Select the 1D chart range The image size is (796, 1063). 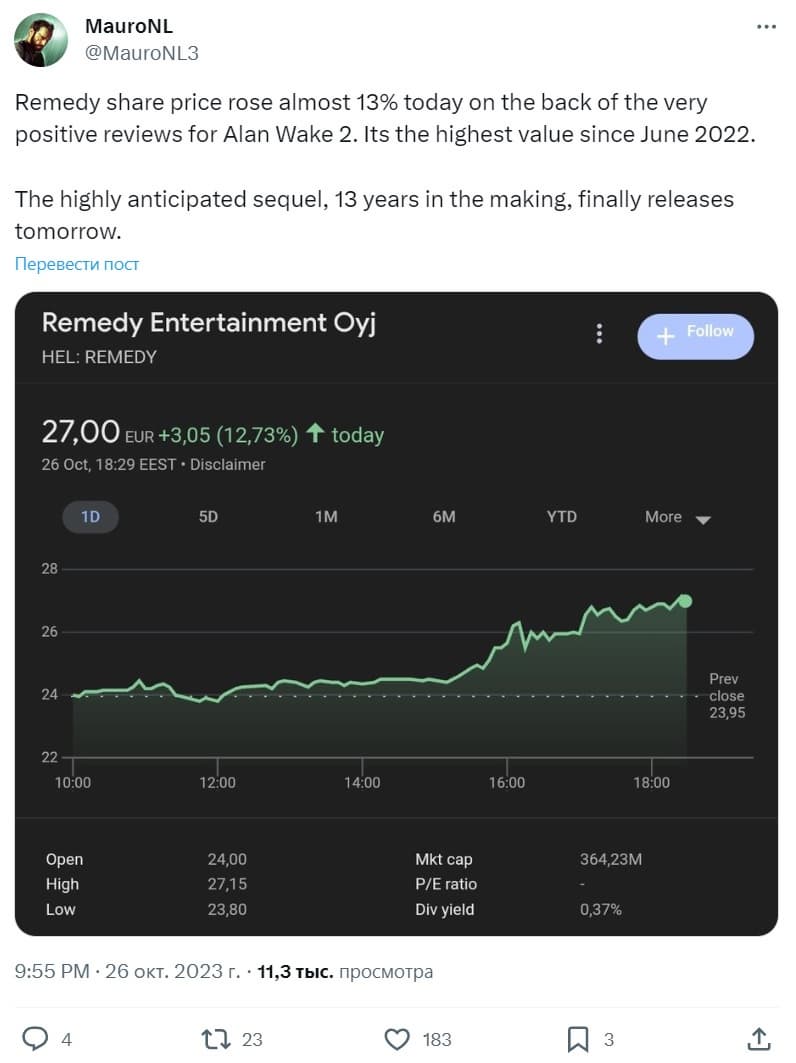coord(90,517)
